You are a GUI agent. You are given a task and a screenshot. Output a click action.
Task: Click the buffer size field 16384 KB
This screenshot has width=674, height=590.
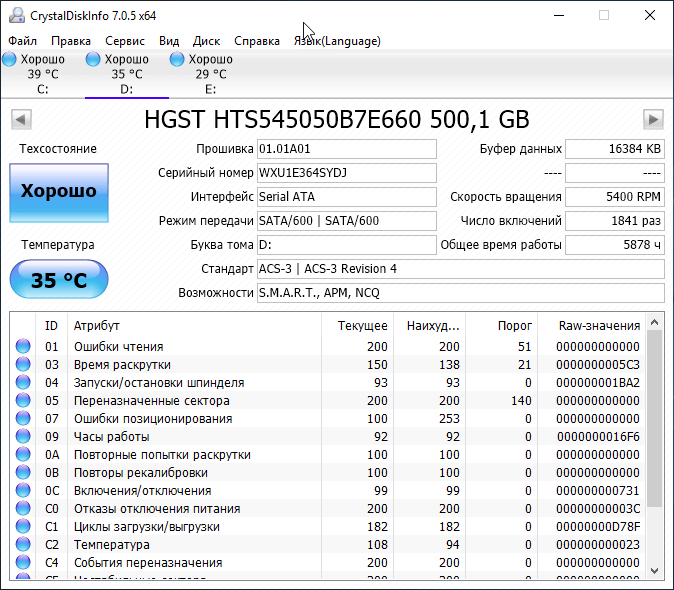[x=615, y=149]
